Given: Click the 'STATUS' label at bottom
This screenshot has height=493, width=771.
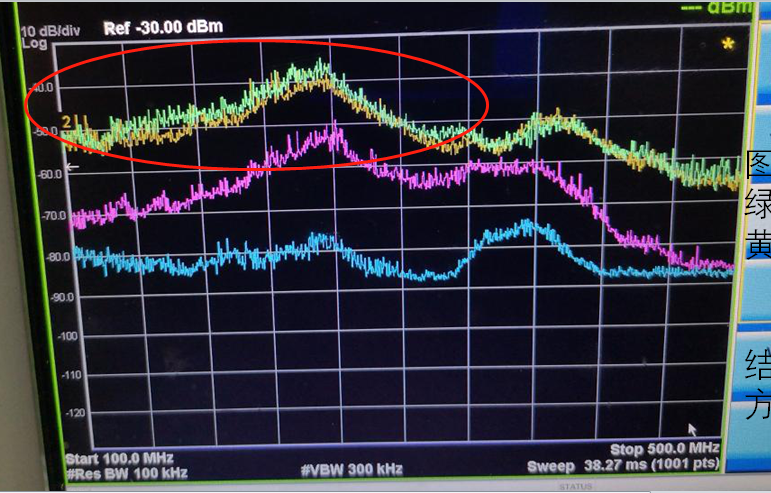Looking at the screenshot, I should click(x=575, y=487).
